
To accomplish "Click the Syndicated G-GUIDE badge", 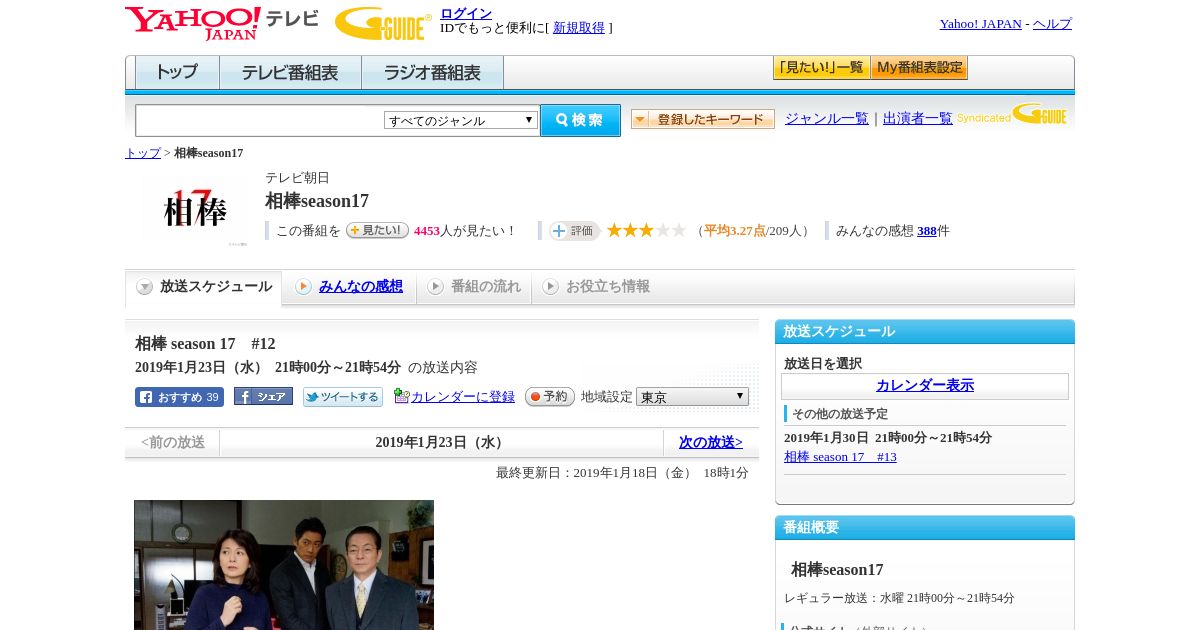I will point(1011,114).
